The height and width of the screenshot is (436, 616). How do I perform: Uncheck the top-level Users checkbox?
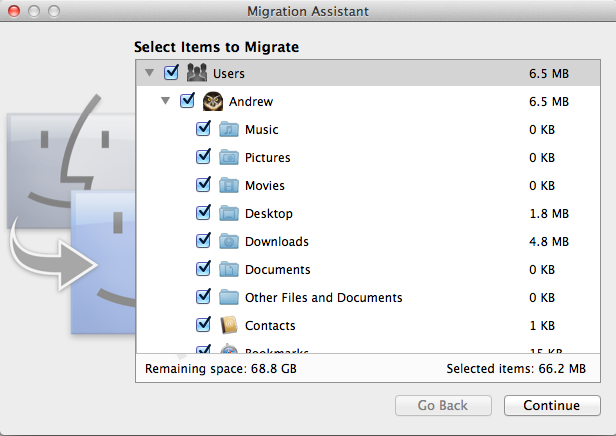point(171,73)
